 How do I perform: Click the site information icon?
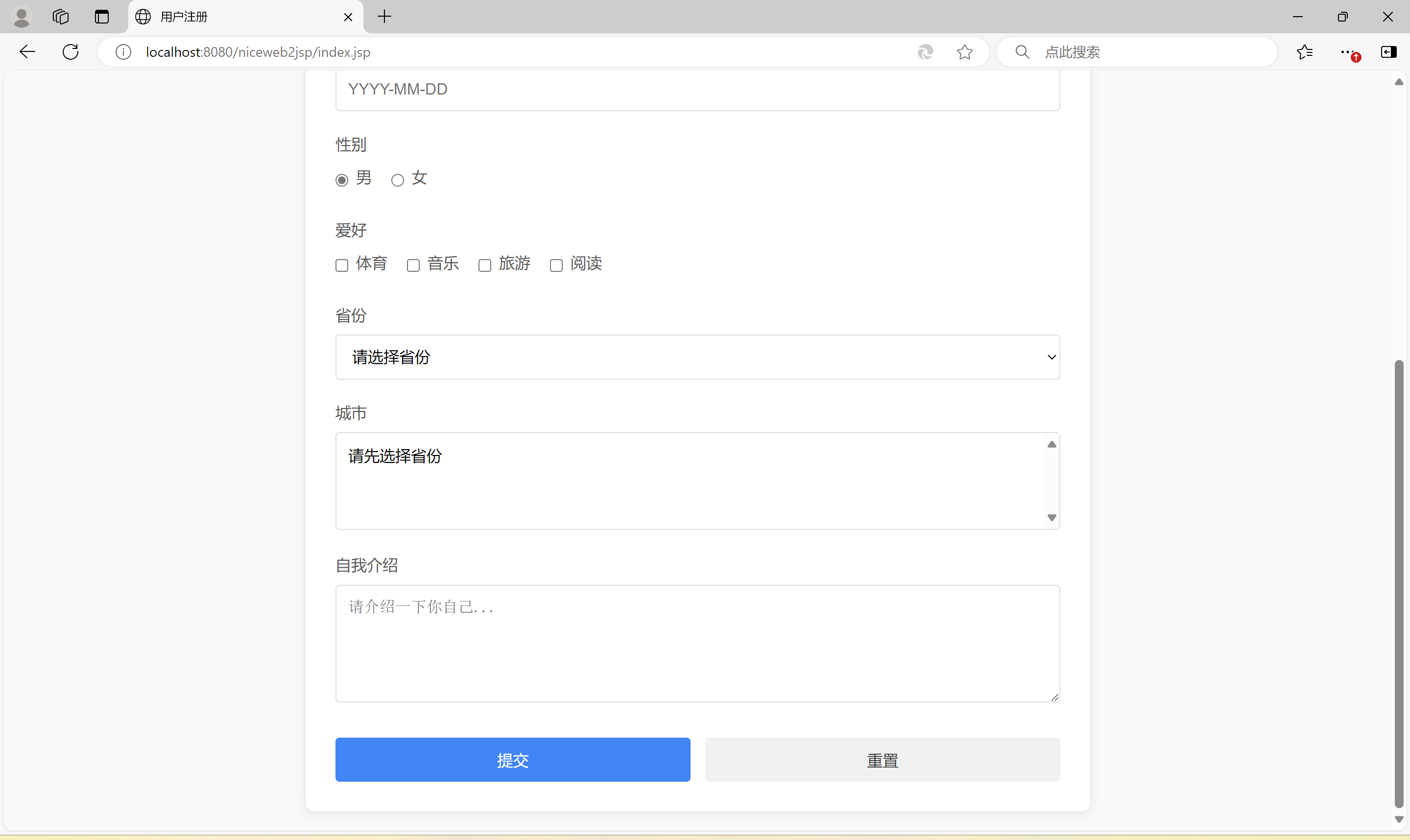(123, 52)
